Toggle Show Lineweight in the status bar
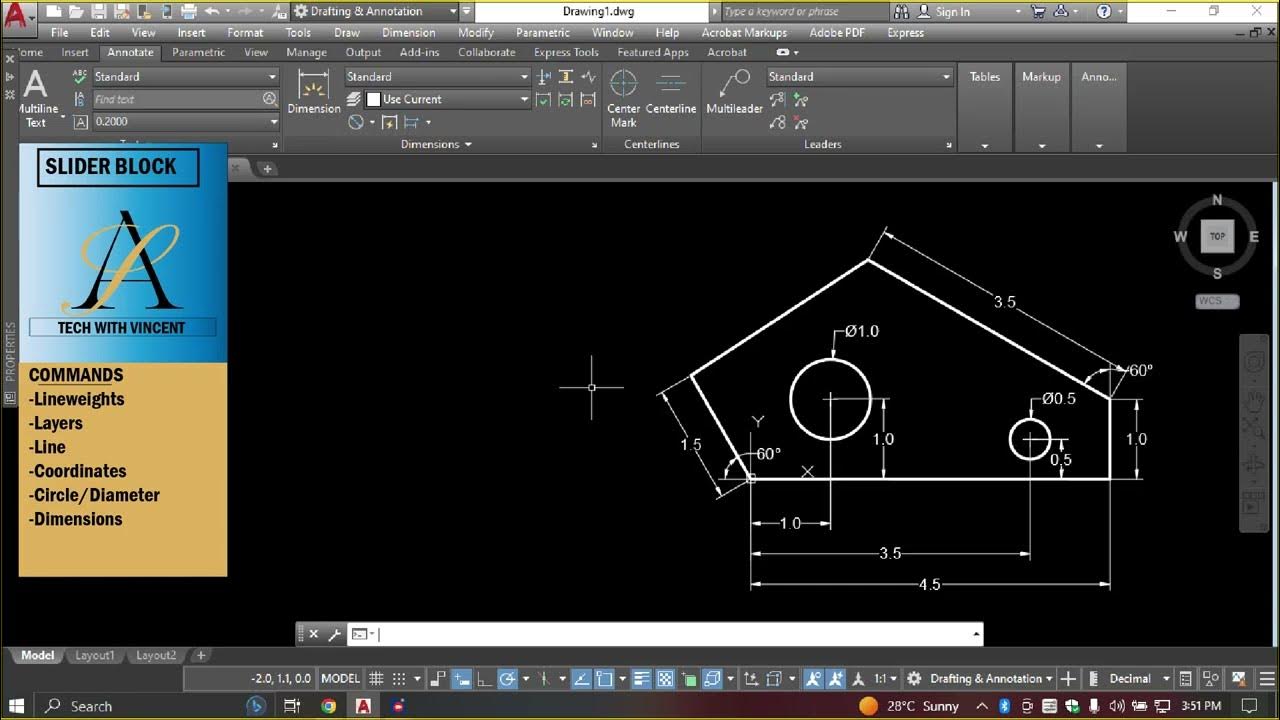Screen dimensions: 1280x720 click(643, 678)
